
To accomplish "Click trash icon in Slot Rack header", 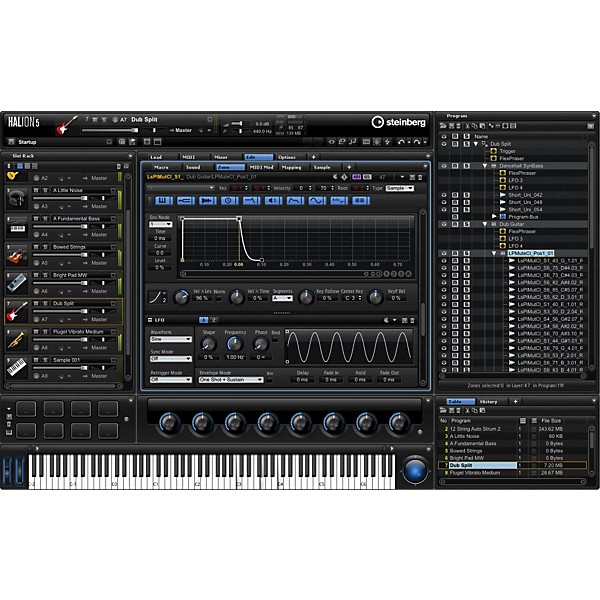I will pos(119,166).
